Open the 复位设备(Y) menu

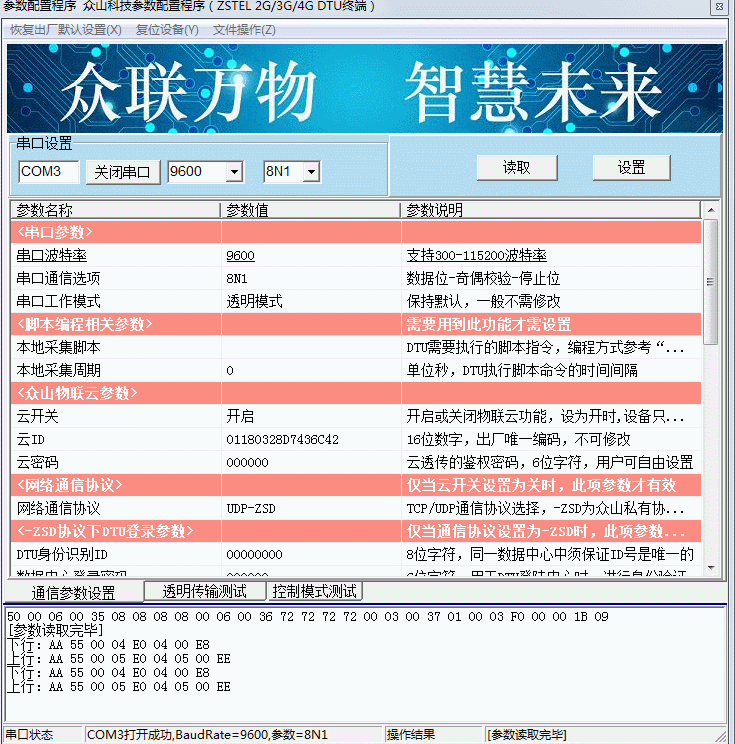[x=167, y=30]
